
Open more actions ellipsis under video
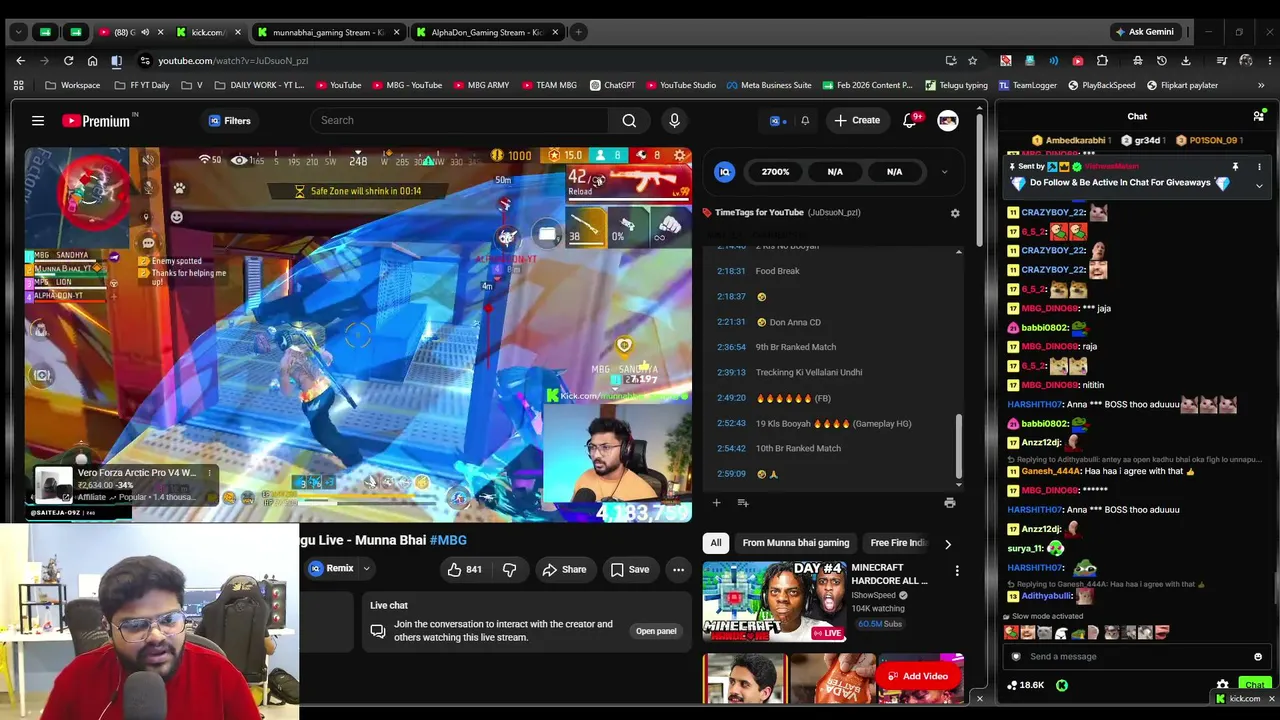coord(678,570)
